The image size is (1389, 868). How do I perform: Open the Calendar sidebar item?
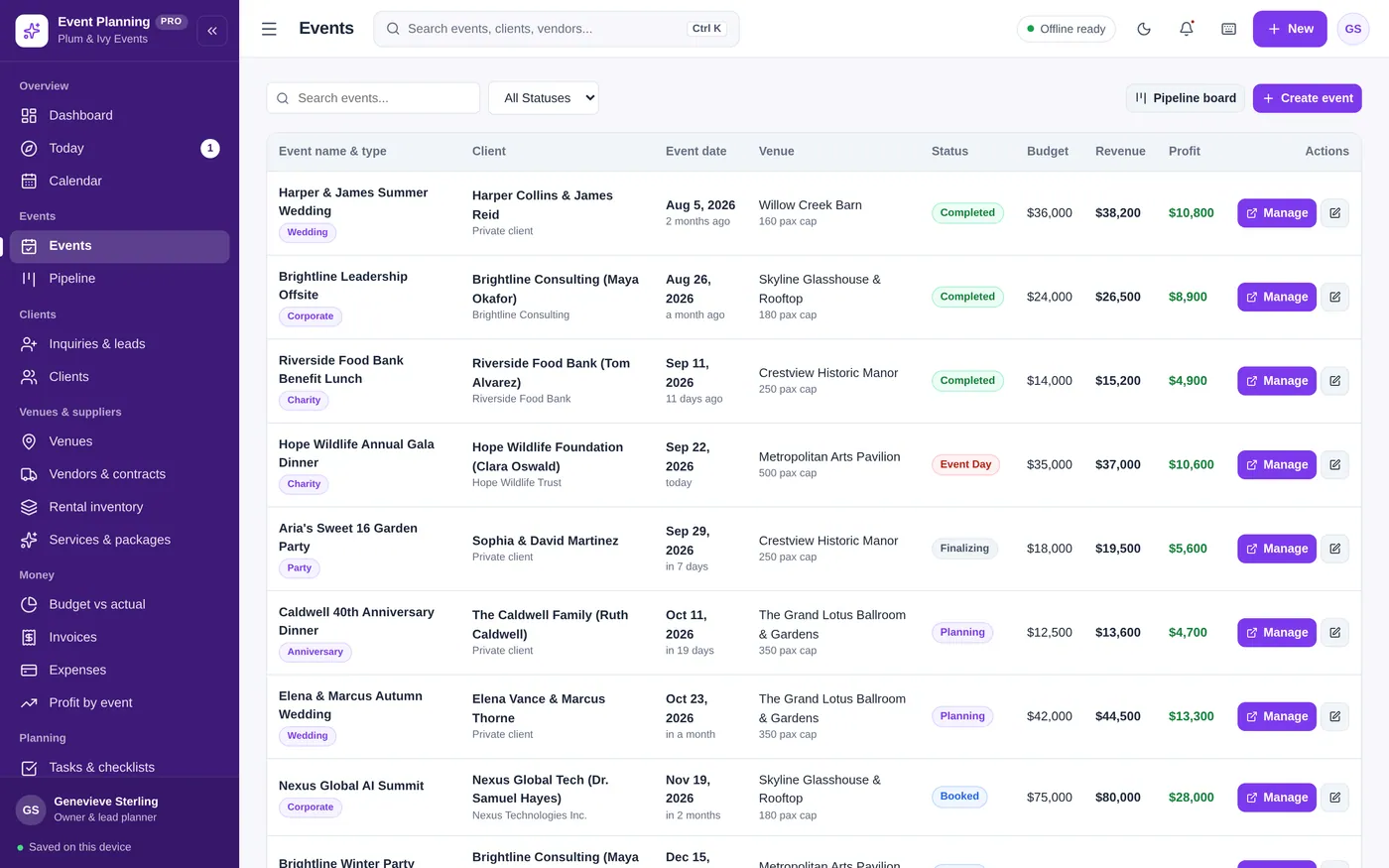click(119, 181)
